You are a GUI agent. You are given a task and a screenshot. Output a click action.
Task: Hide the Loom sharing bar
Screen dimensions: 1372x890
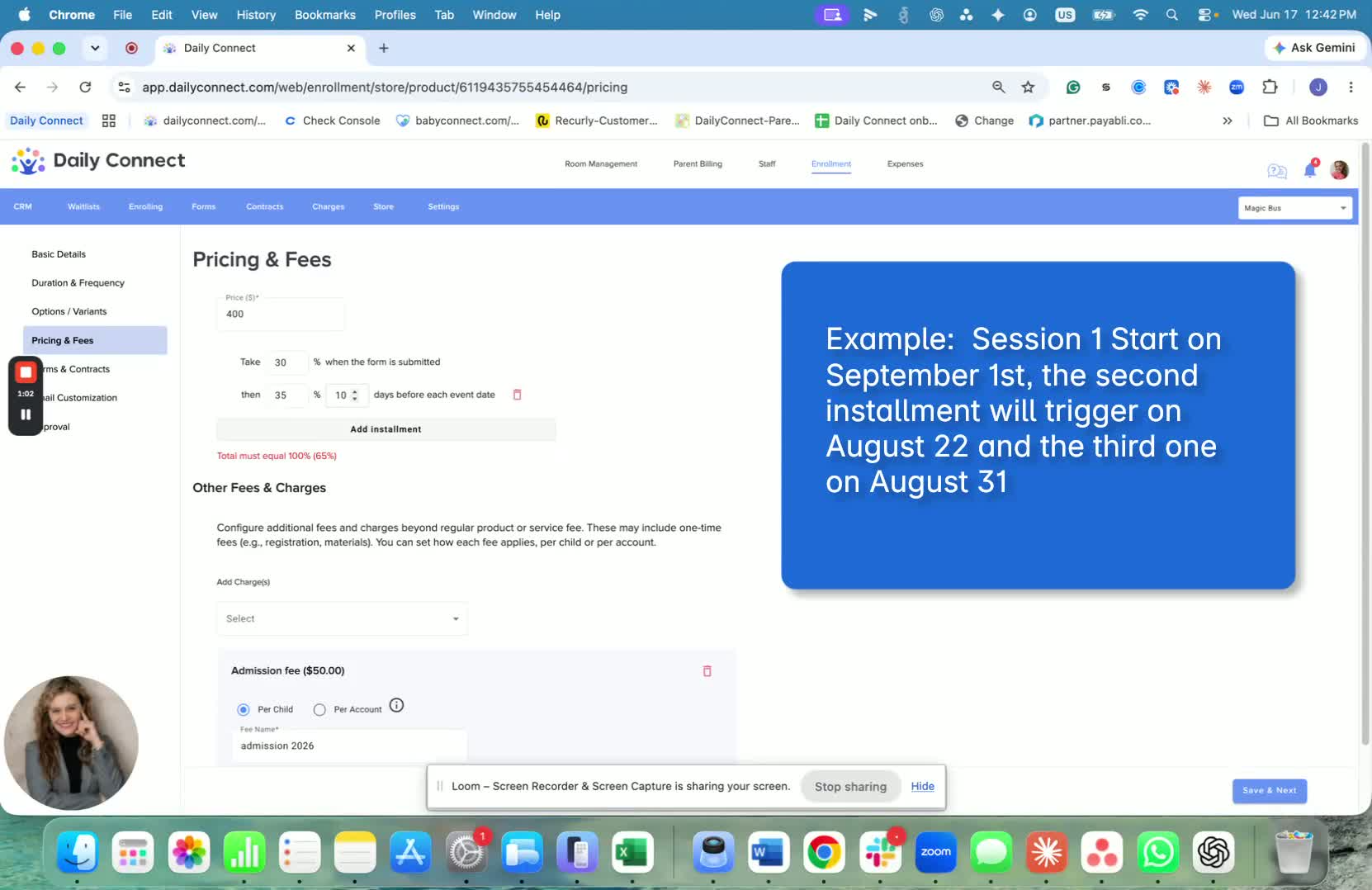click(x=922, y=787)
